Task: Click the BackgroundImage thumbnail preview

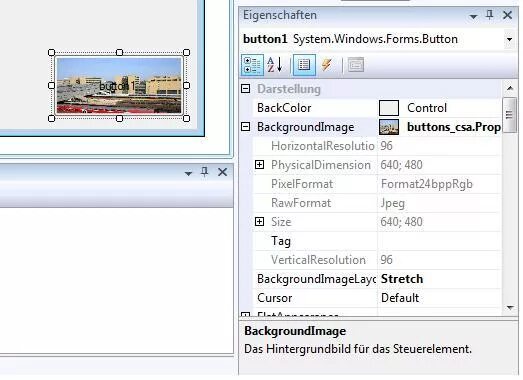Action: click(389, 127)
